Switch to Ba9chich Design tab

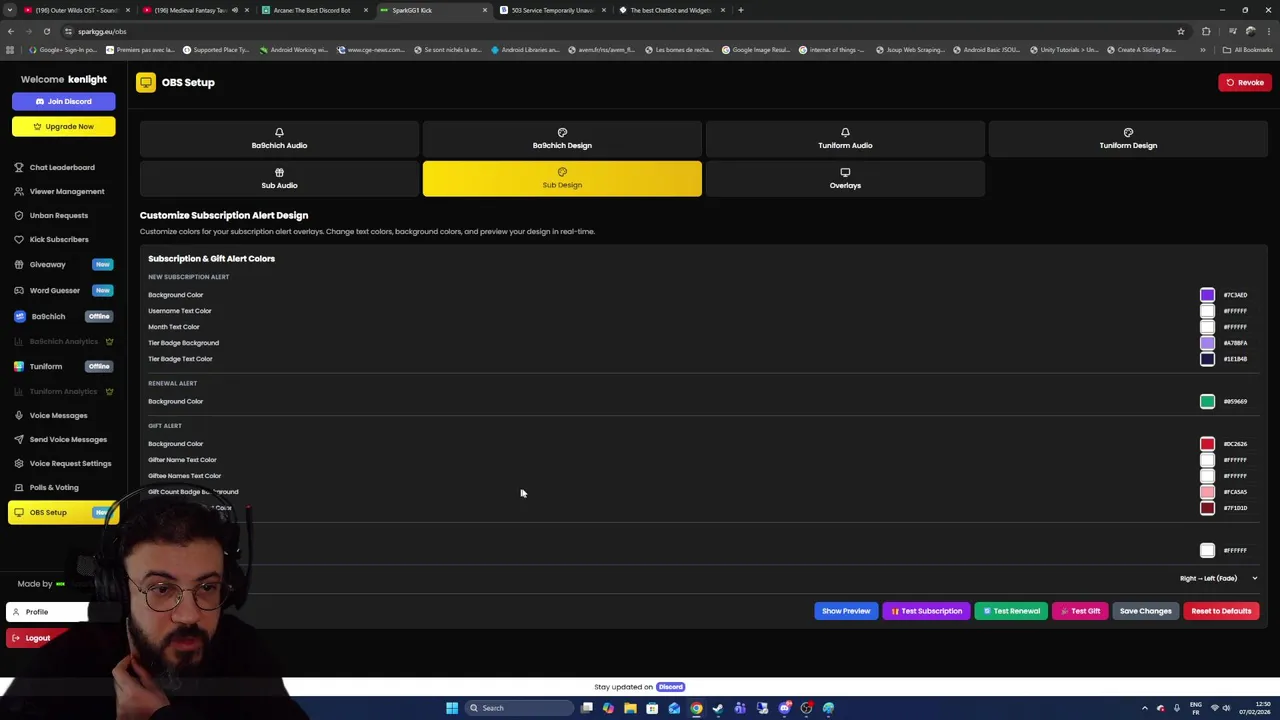click(562, 139)
